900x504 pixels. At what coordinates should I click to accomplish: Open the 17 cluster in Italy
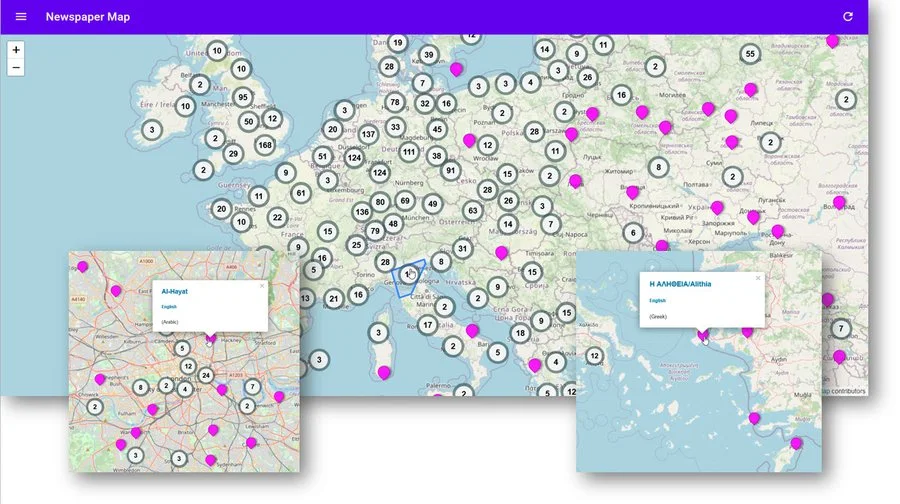(x=427, y=325)
